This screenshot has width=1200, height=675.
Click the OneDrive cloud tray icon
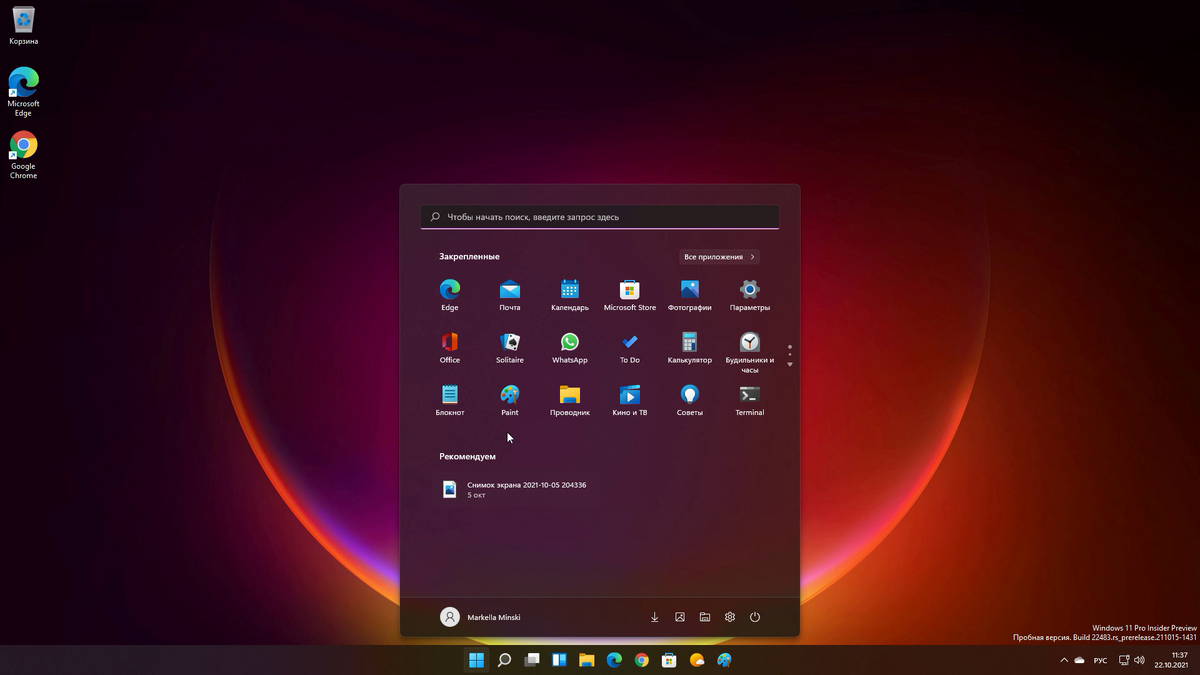[x=1079, y=660]
